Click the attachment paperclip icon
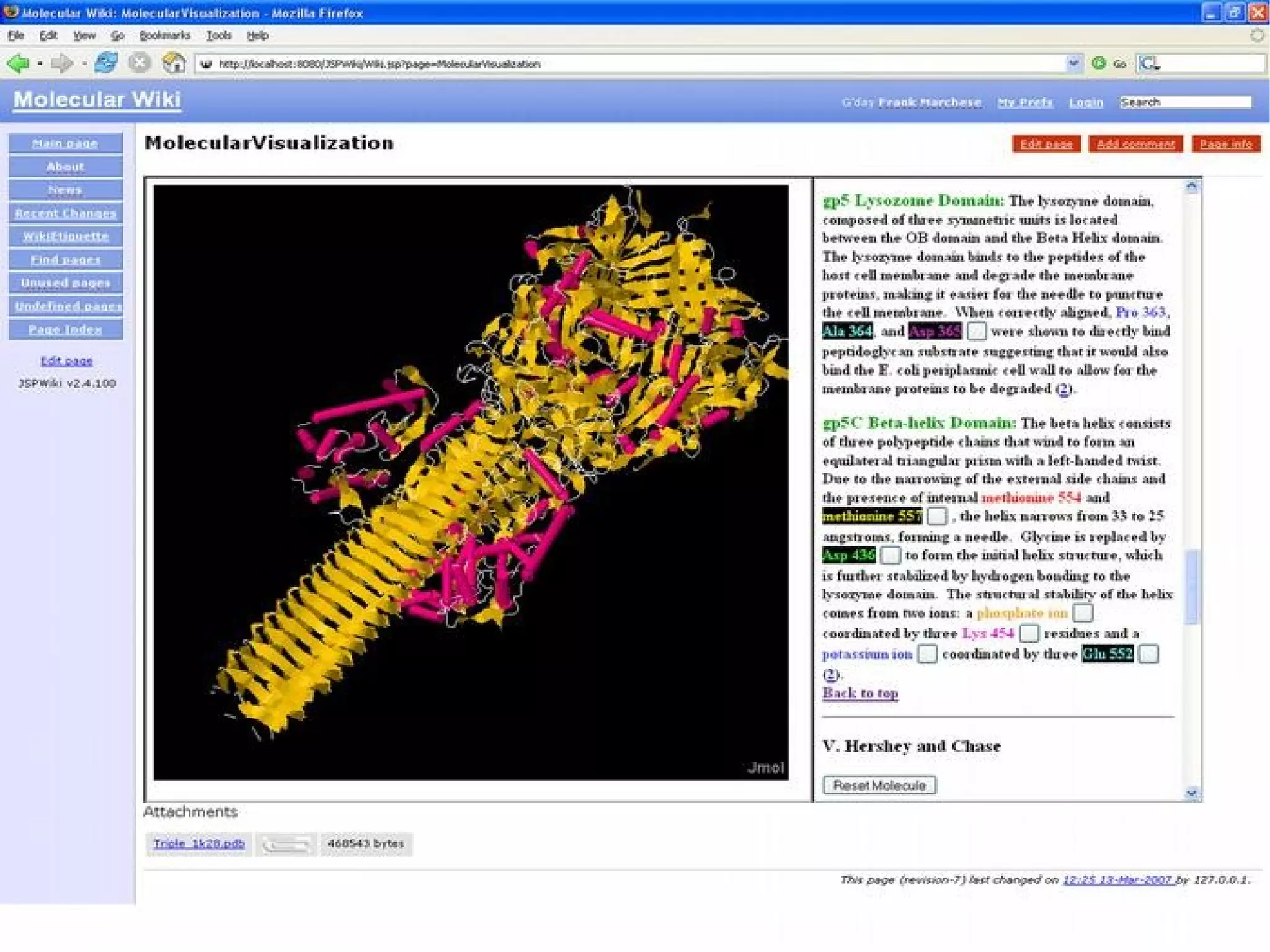The height and width of the screenshot is (952, 1270). click(286, 844)
